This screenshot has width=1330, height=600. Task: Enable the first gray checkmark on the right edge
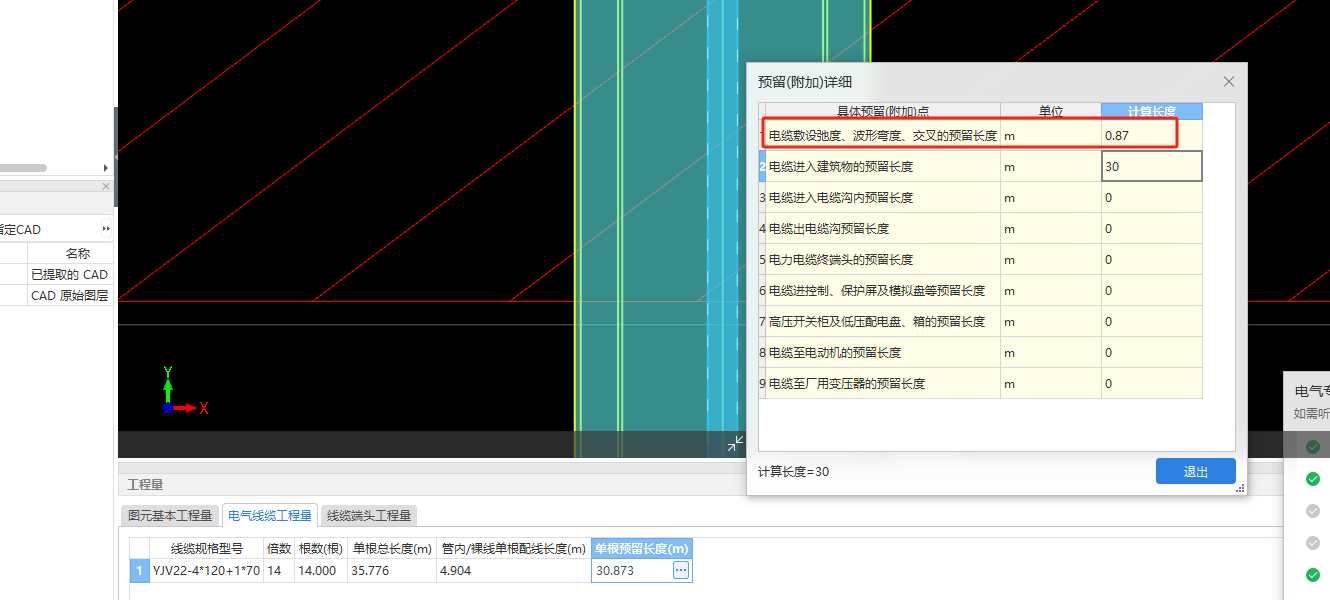click(x=1312, y=510)
